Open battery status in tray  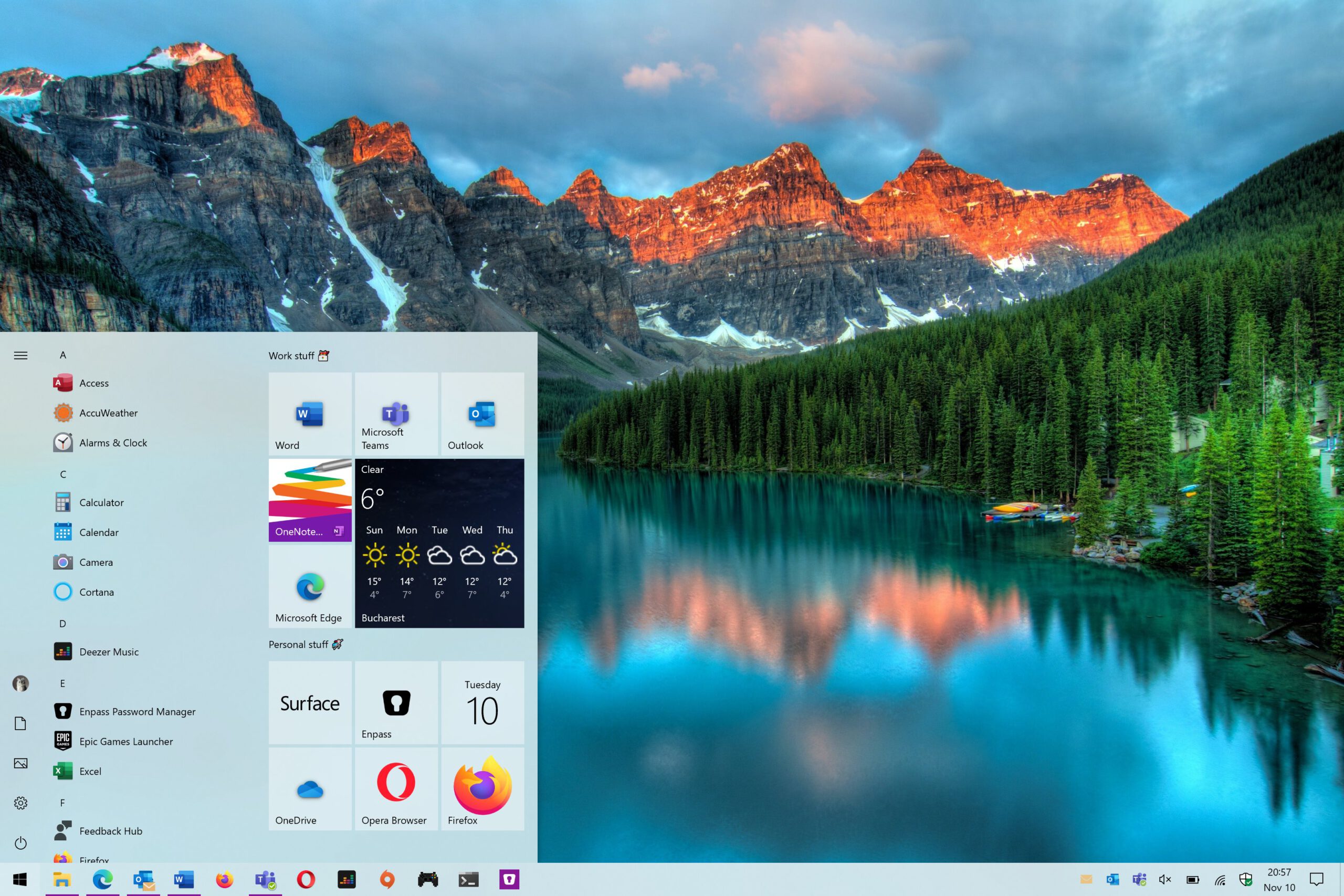1193,879
